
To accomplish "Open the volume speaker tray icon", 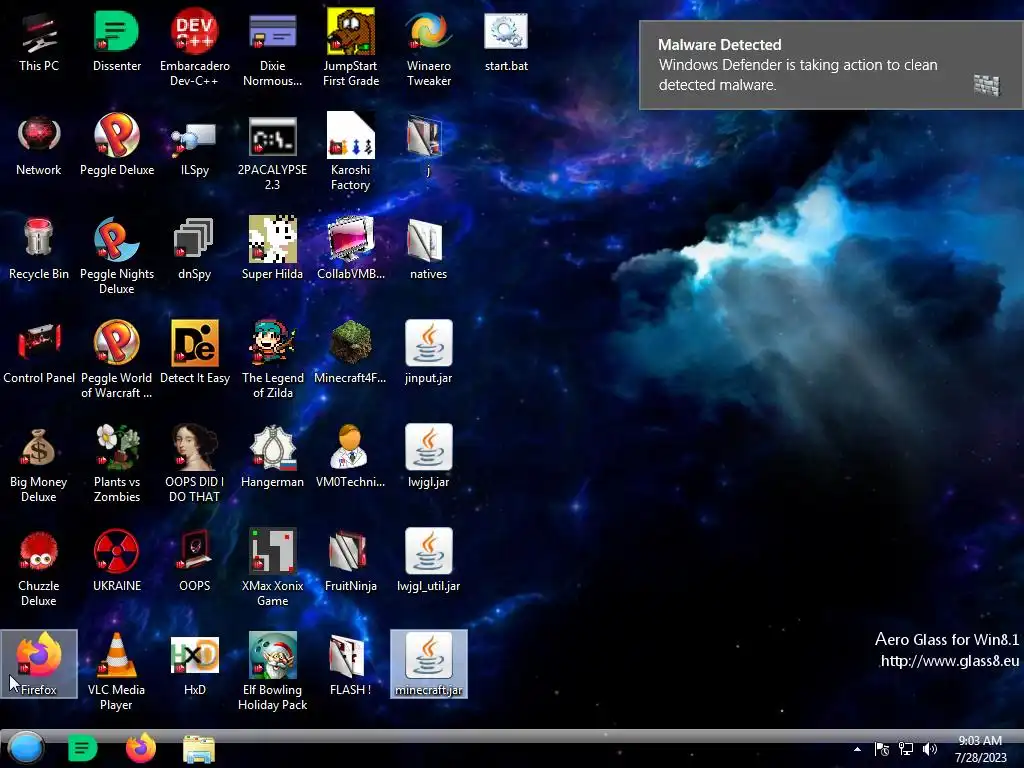I will tap(930, 749).
